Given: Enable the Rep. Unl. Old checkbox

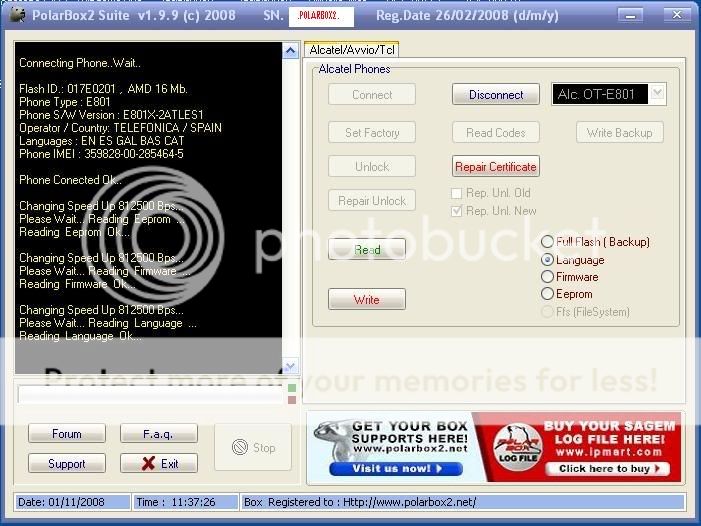Looking at the screenshot, I should [456, 193].
